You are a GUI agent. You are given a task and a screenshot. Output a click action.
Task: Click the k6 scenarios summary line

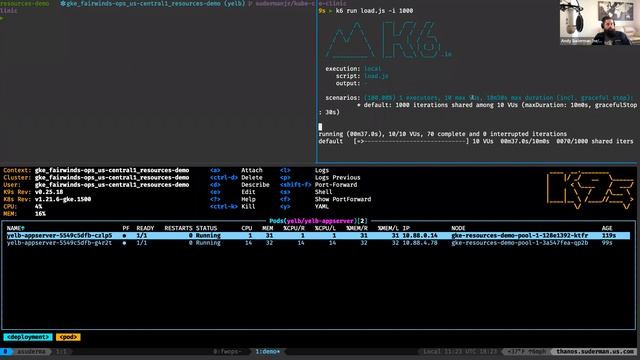(479, 98)
